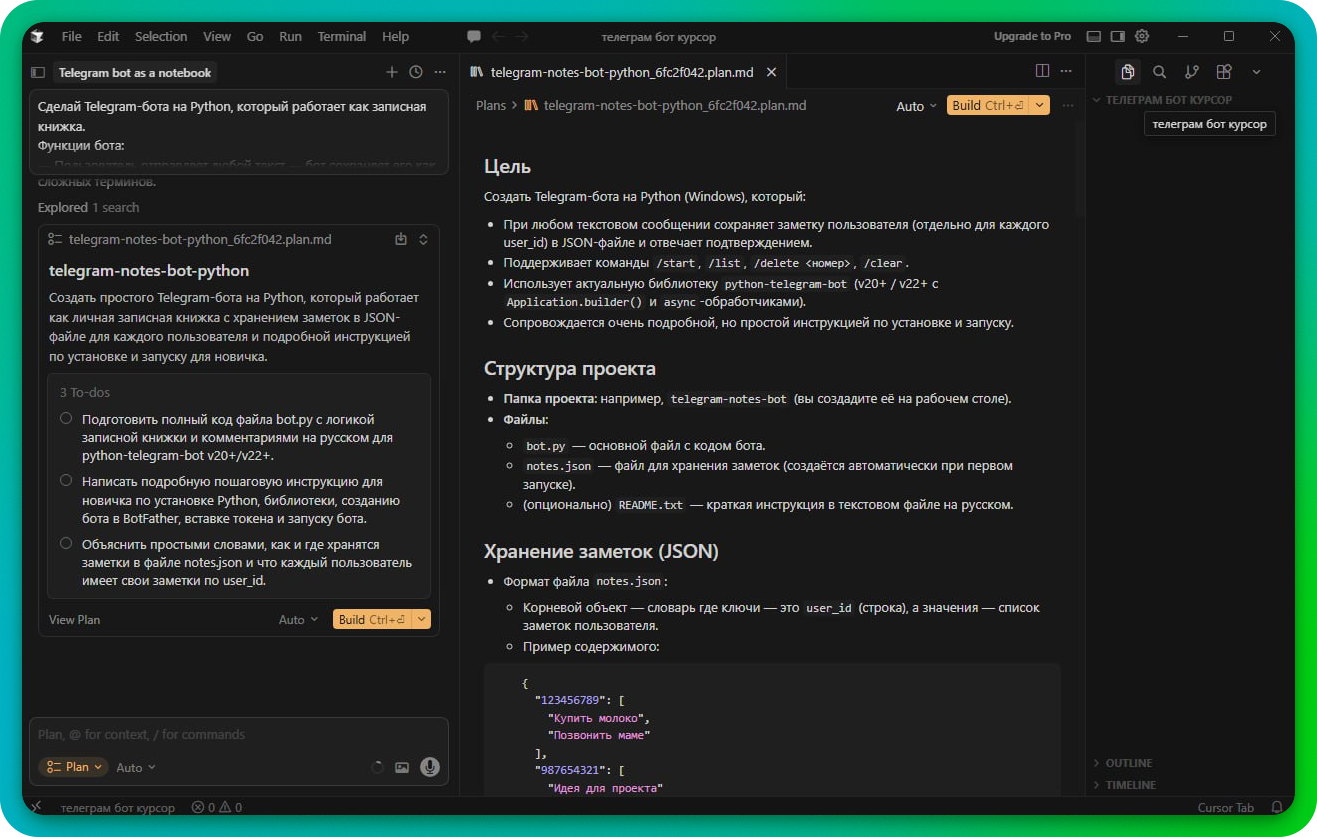Go forward with the right arrow

coord(523,36)
